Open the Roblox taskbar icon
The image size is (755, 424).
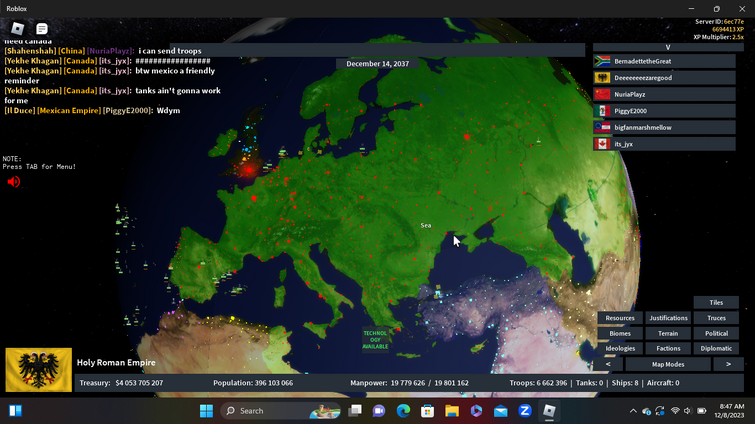(x=549, y=411)
